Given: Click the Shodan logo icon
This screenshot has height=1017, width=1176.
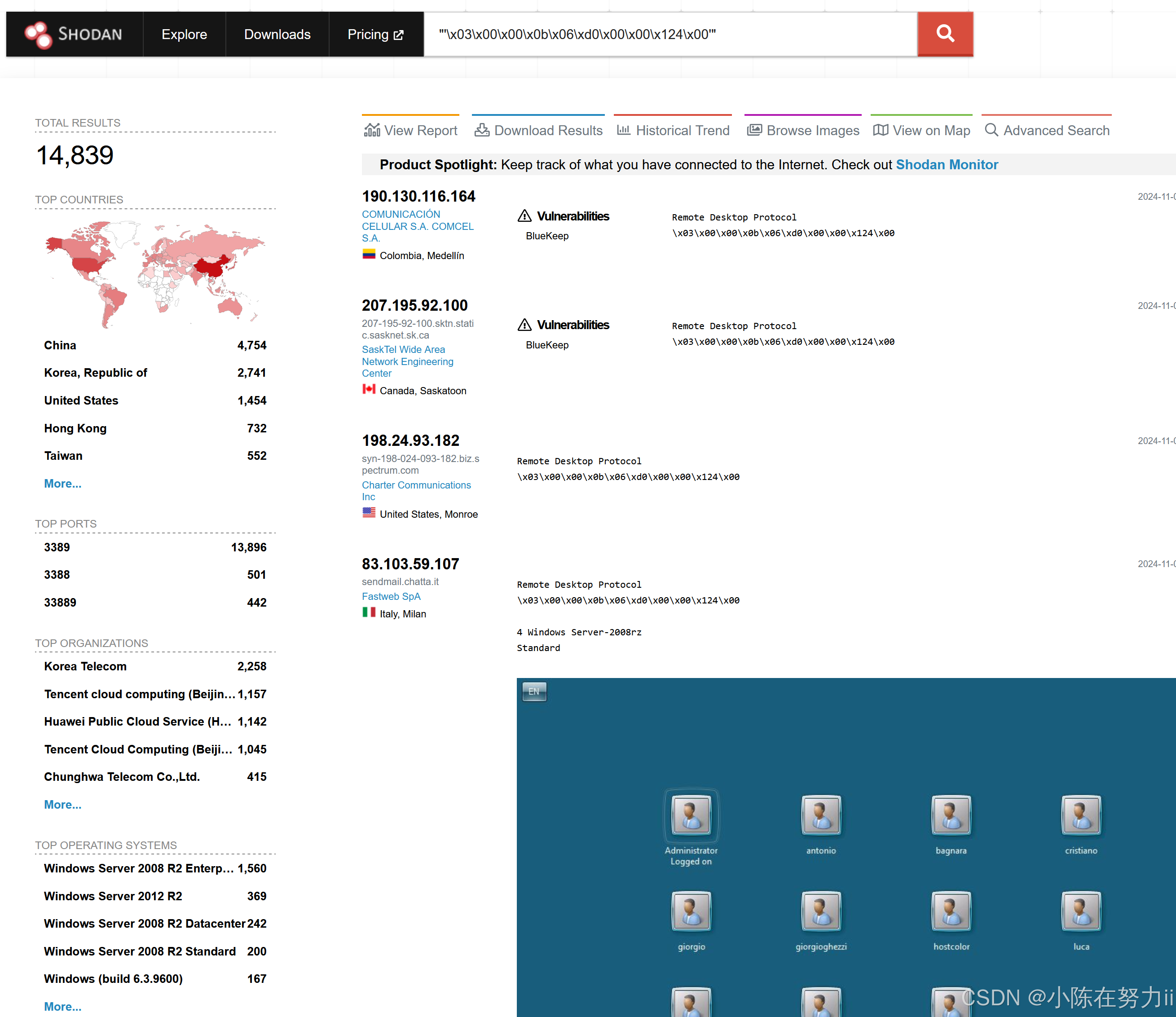Looking at the screenshot, I should click(x=38, y=35).
